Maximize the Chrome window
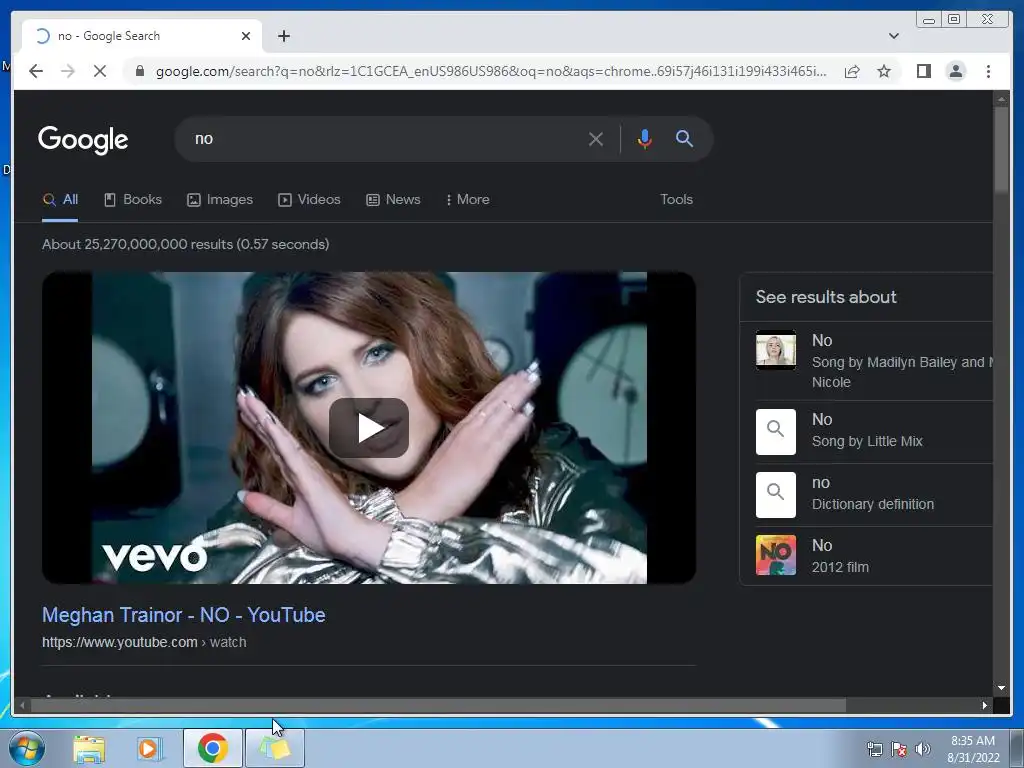This screenshot has width=1024, height=768. tap(954, 20)
